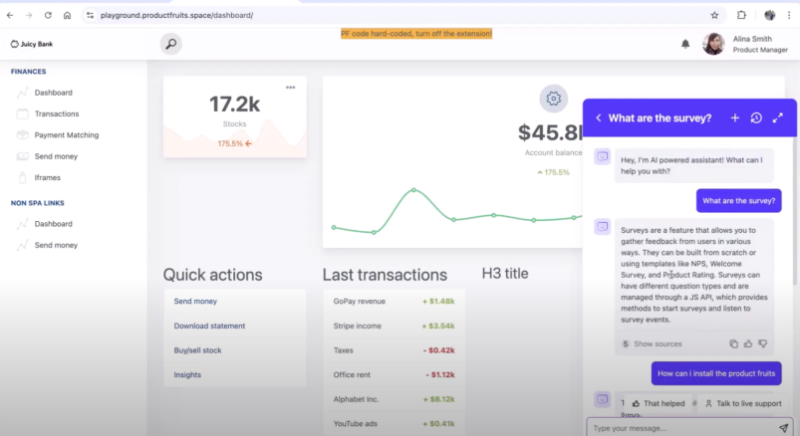Screen dimensions: 800x436
Task: Click the site info icon in the address bar
Action: pos(90,15)
